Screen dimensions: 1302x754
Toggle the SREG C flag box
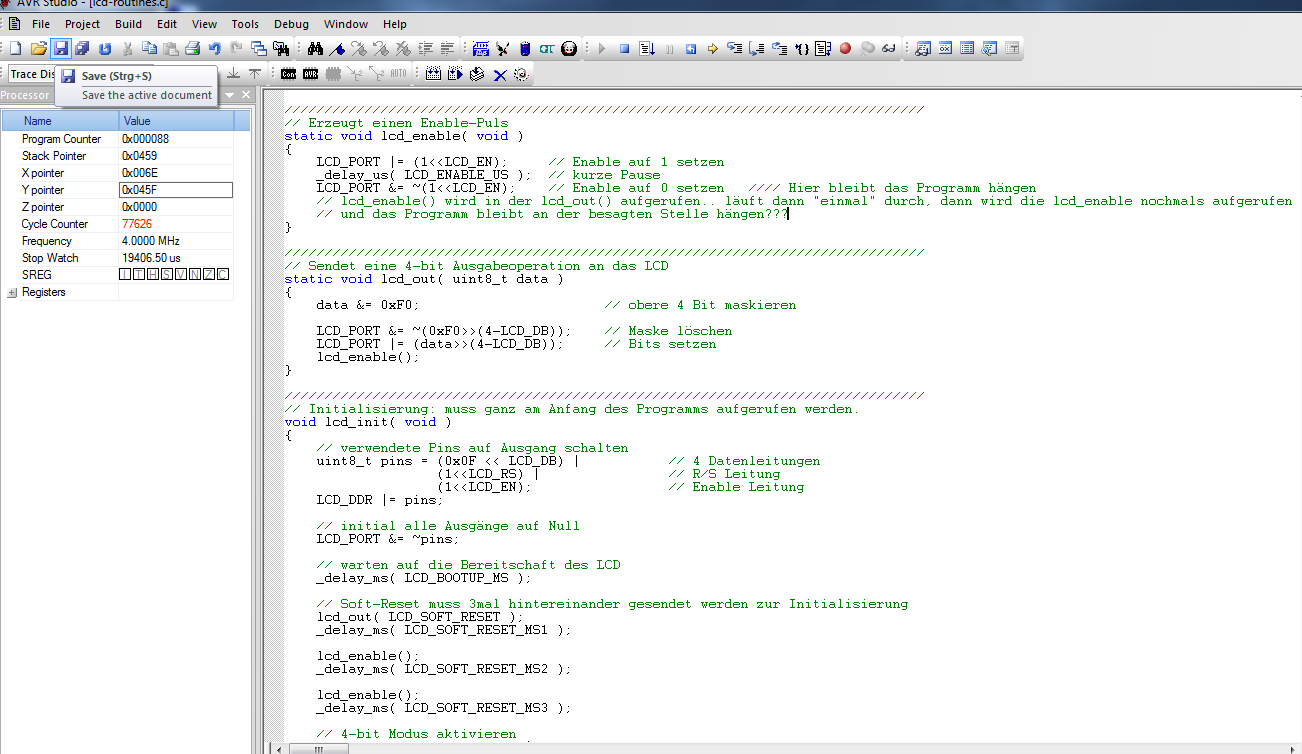pyautogui.click(x=223, y=274)
